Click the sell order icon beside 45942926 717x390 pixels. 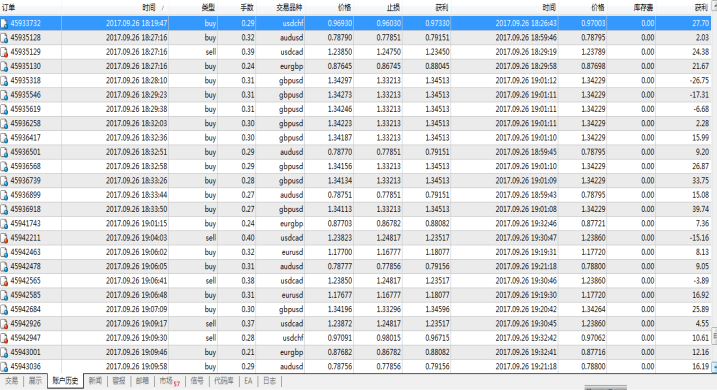point(4,324)
